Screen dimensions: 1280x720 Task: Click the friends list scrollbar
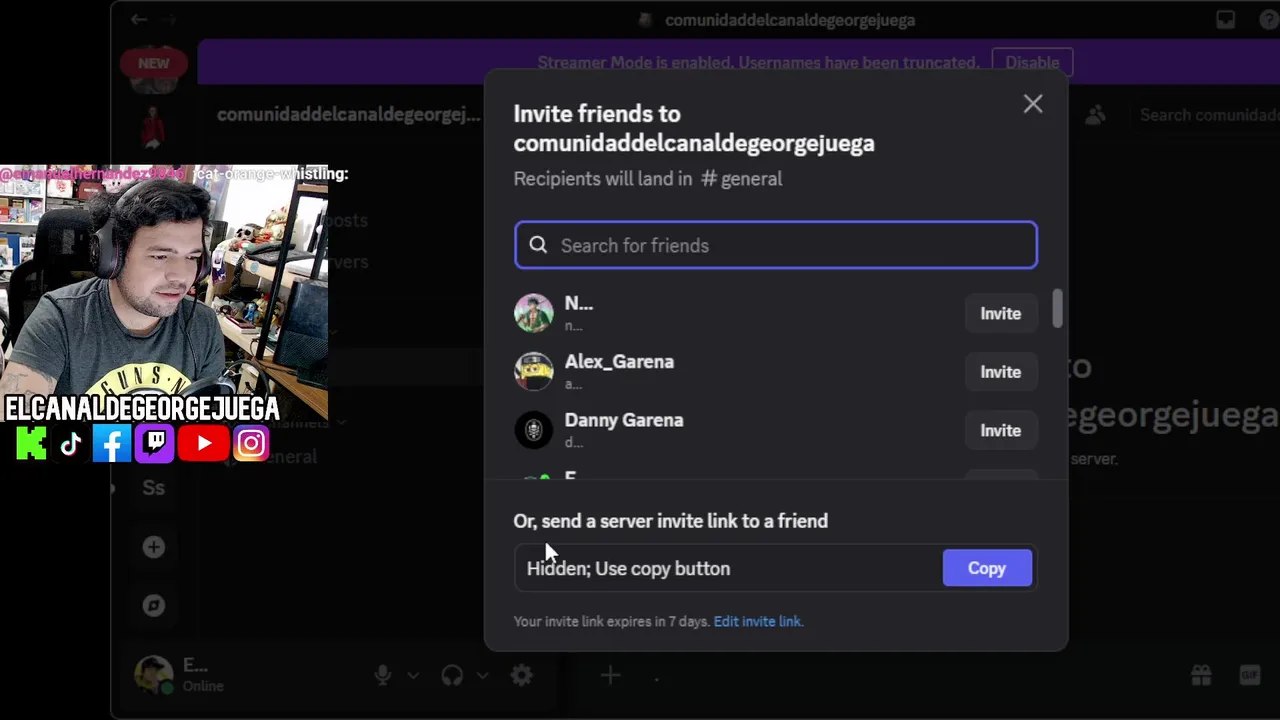pos(1057,309)
